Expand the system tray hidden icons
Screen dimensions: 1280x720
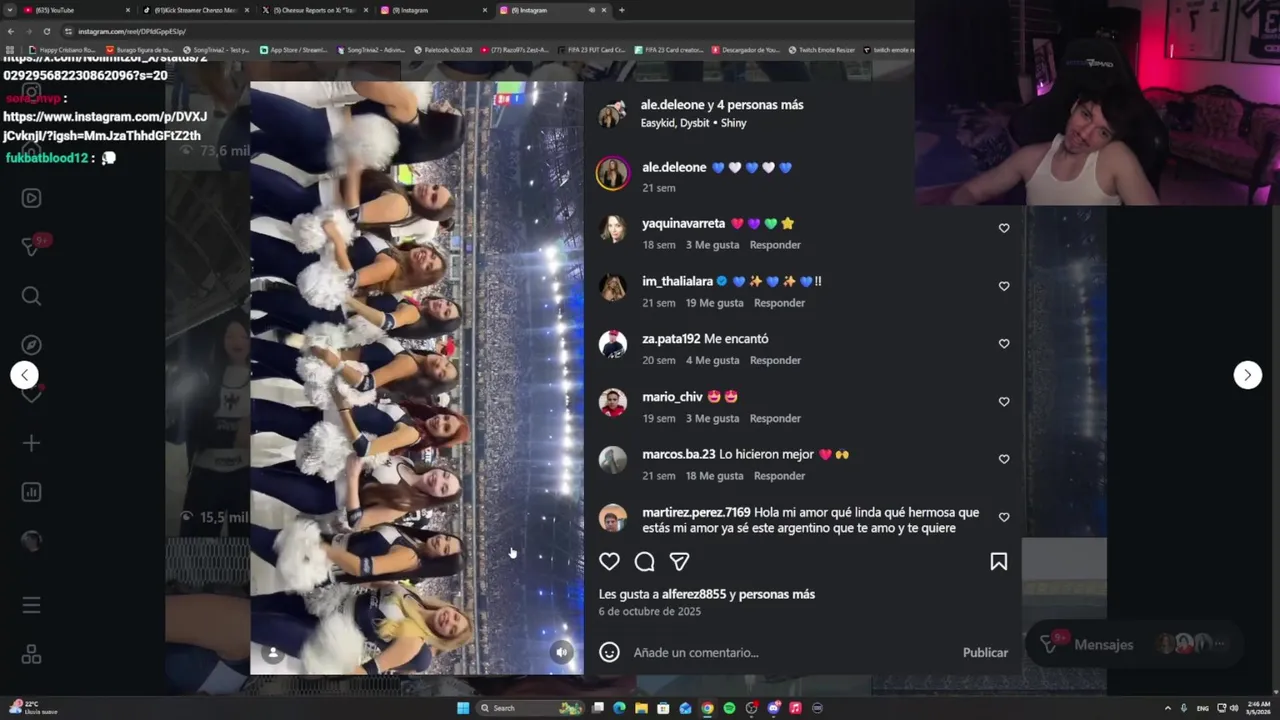click(1167, 708)
